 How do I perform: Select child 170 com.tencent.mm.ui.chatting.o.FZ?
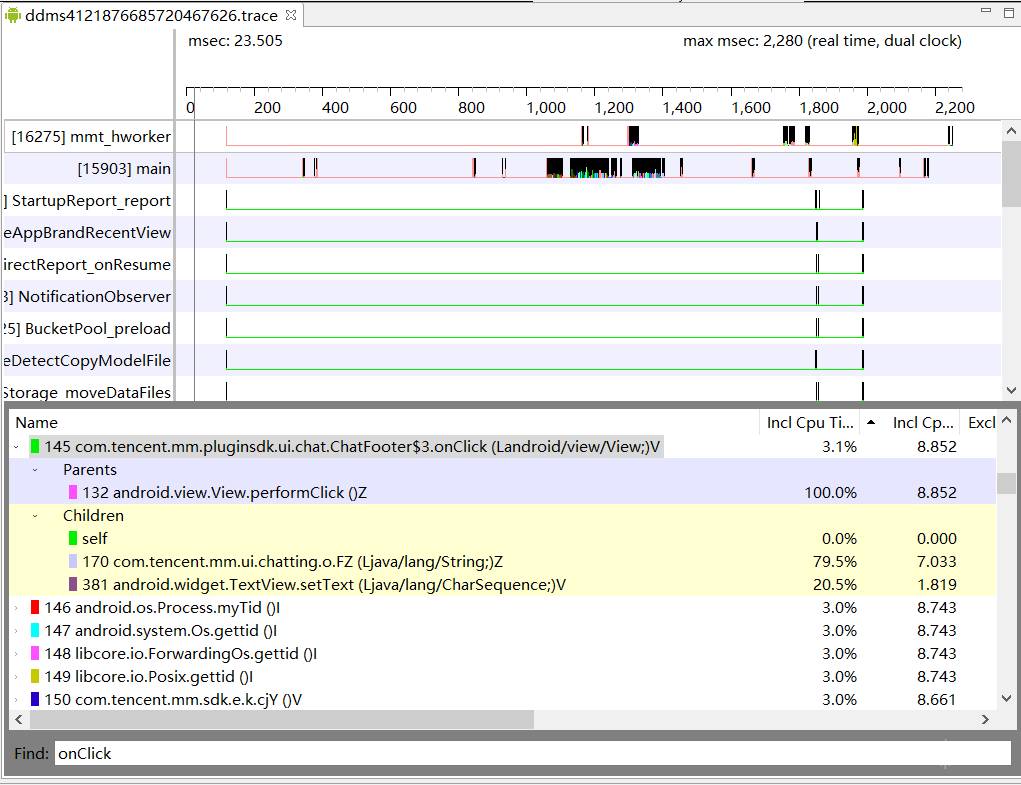(502, 561)
